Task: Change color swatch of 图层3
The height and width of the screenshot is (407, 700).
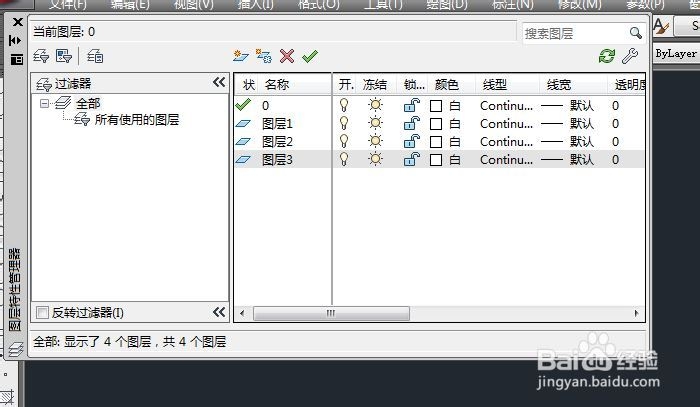Action: [x=436, y=160]
